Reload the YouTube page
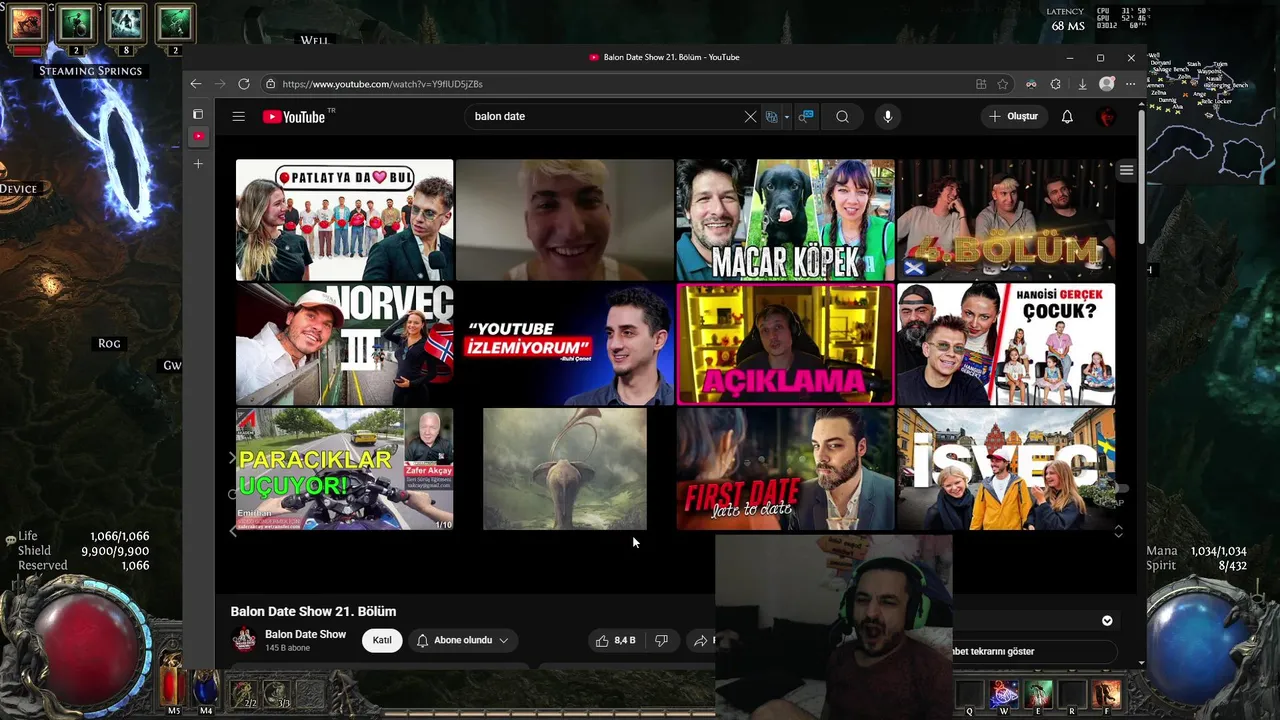This screenshot has height=720, width=1280. [x=244, y=84]
